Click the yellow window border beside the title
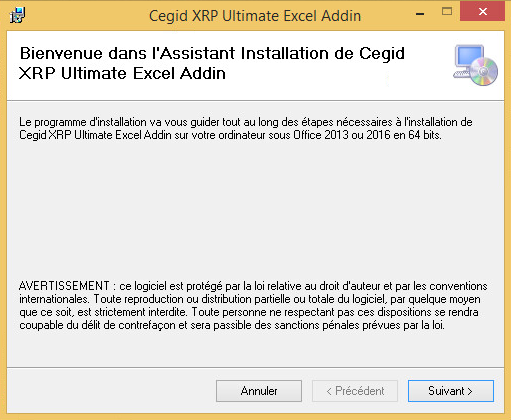The height and width of the screenshot is (420, 511). pos(83,16)
